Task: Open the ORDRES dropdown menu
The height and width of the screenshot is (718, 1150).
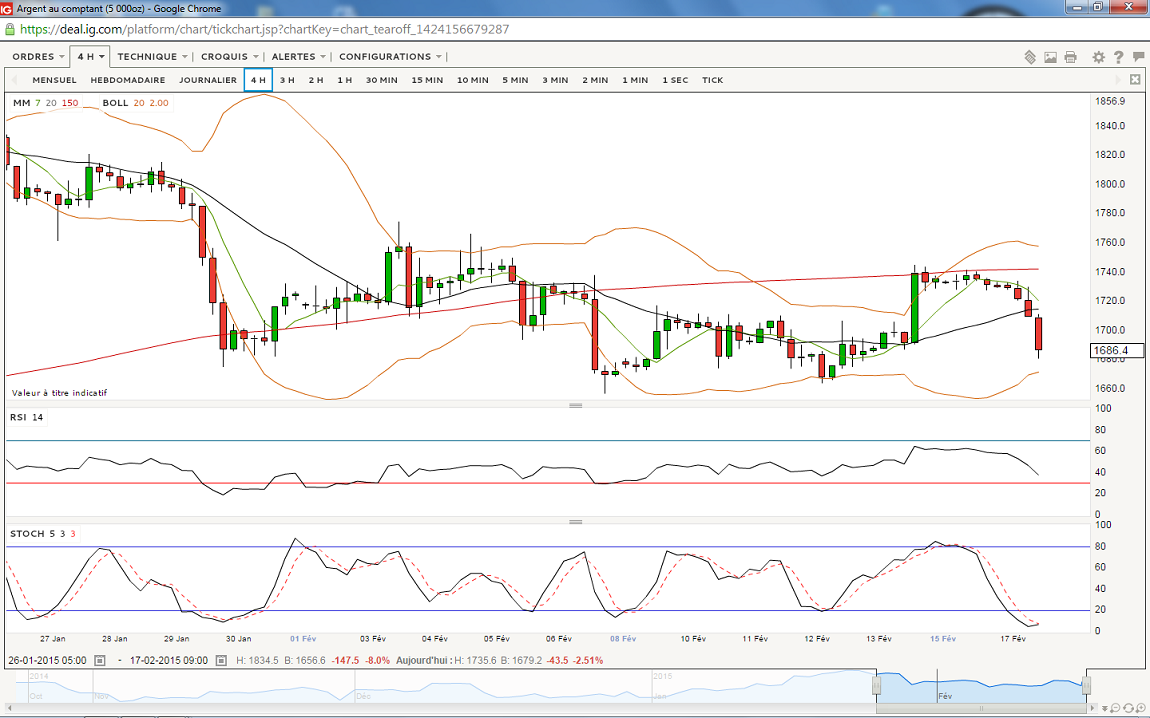Action: [x=38, y=56]
